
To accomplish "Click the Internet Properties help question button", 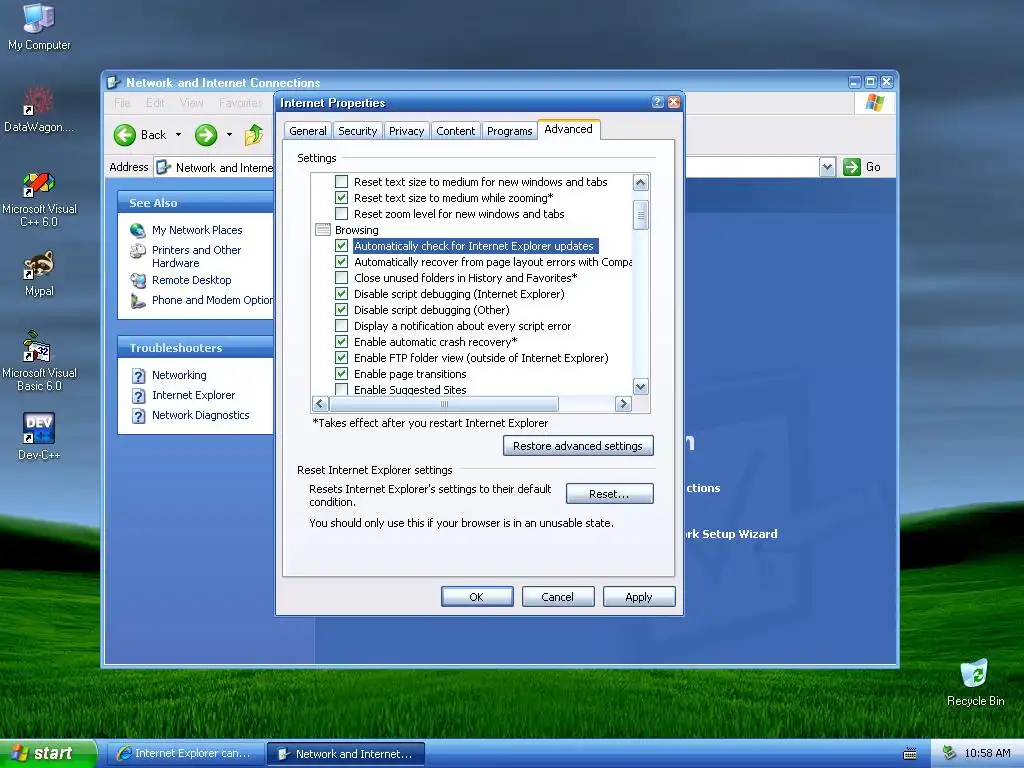I will 658,102.
